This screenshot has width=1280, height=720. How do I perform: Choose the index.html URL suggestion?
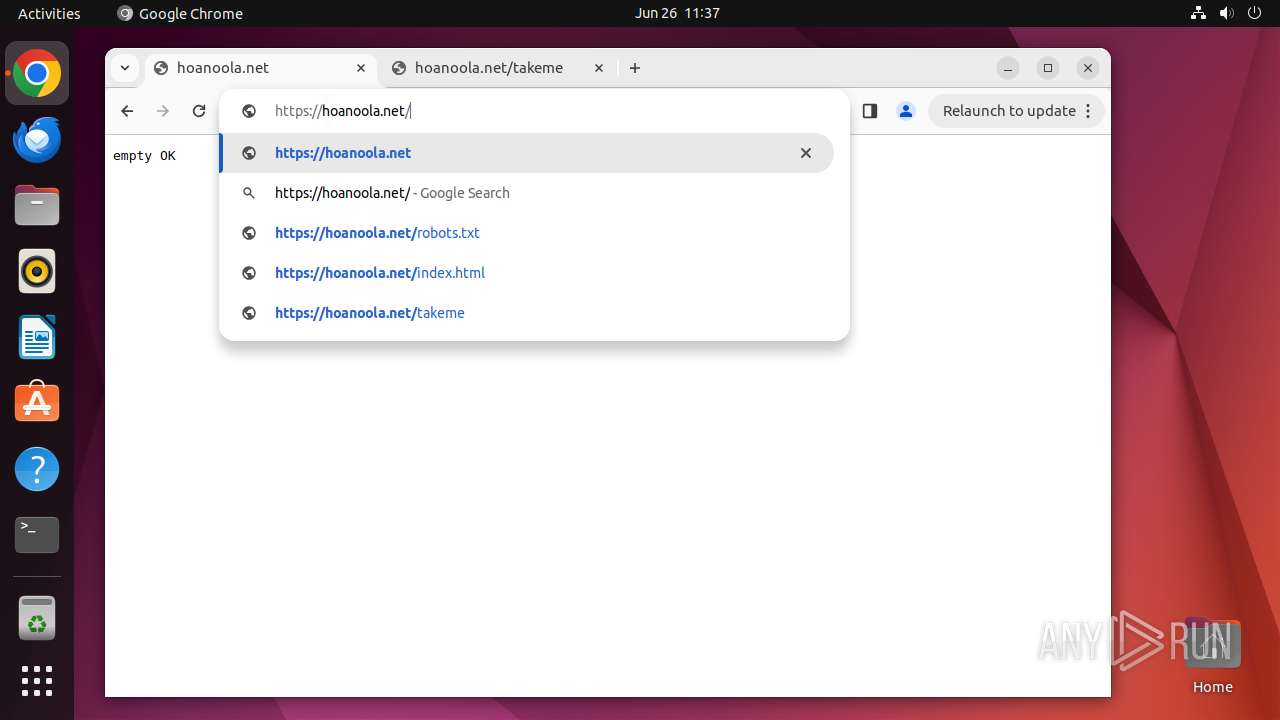click(526, 273)
